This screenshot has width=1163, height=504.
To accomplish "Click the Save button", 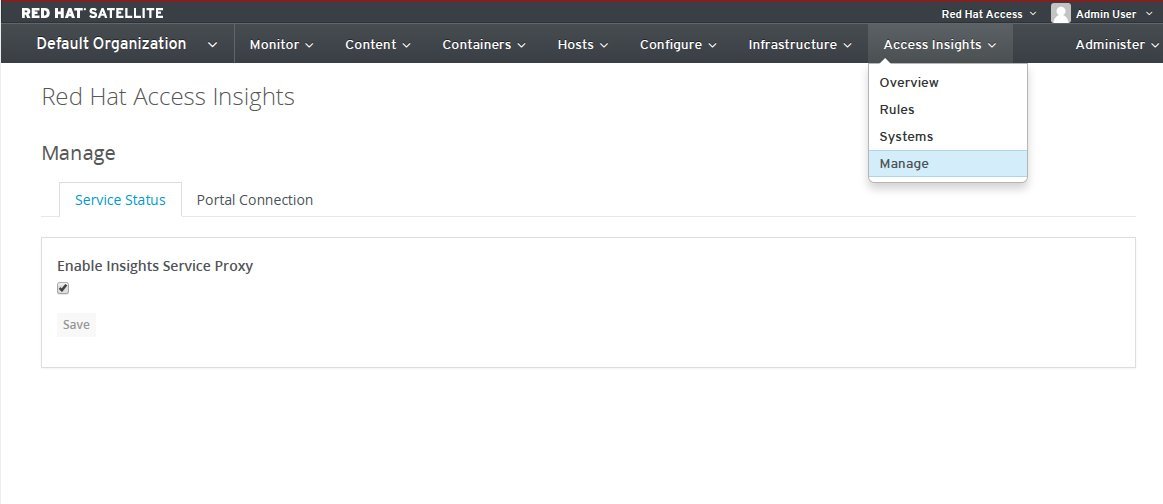I will [76, 325].
